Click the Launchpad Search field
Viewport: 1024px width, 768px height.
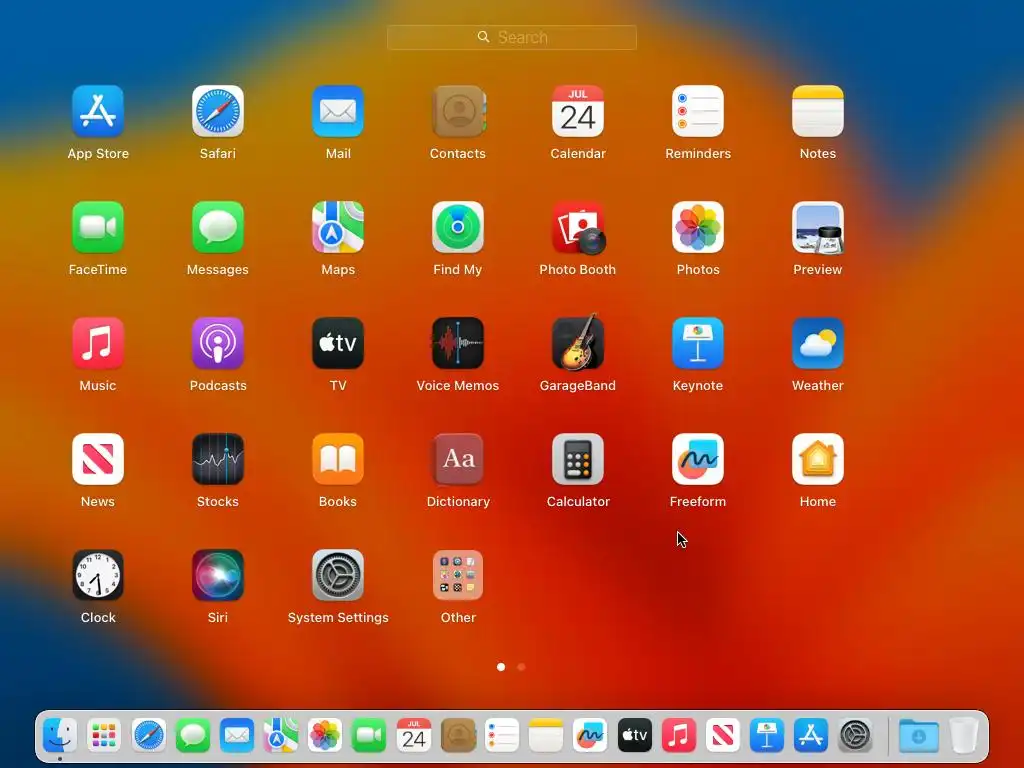512,37
